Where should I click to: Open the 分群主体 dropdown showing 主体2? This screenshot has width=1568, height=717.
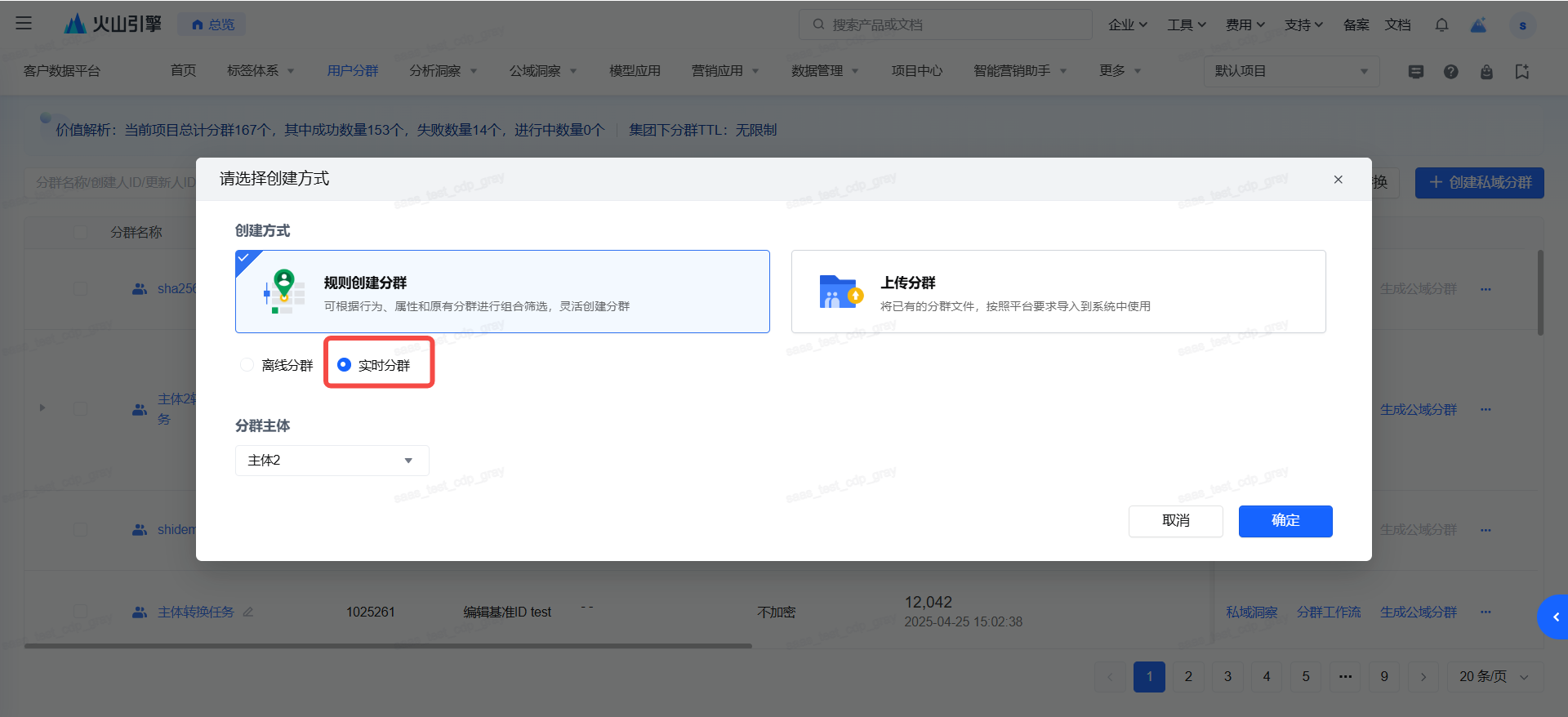[x=332, y=461]
